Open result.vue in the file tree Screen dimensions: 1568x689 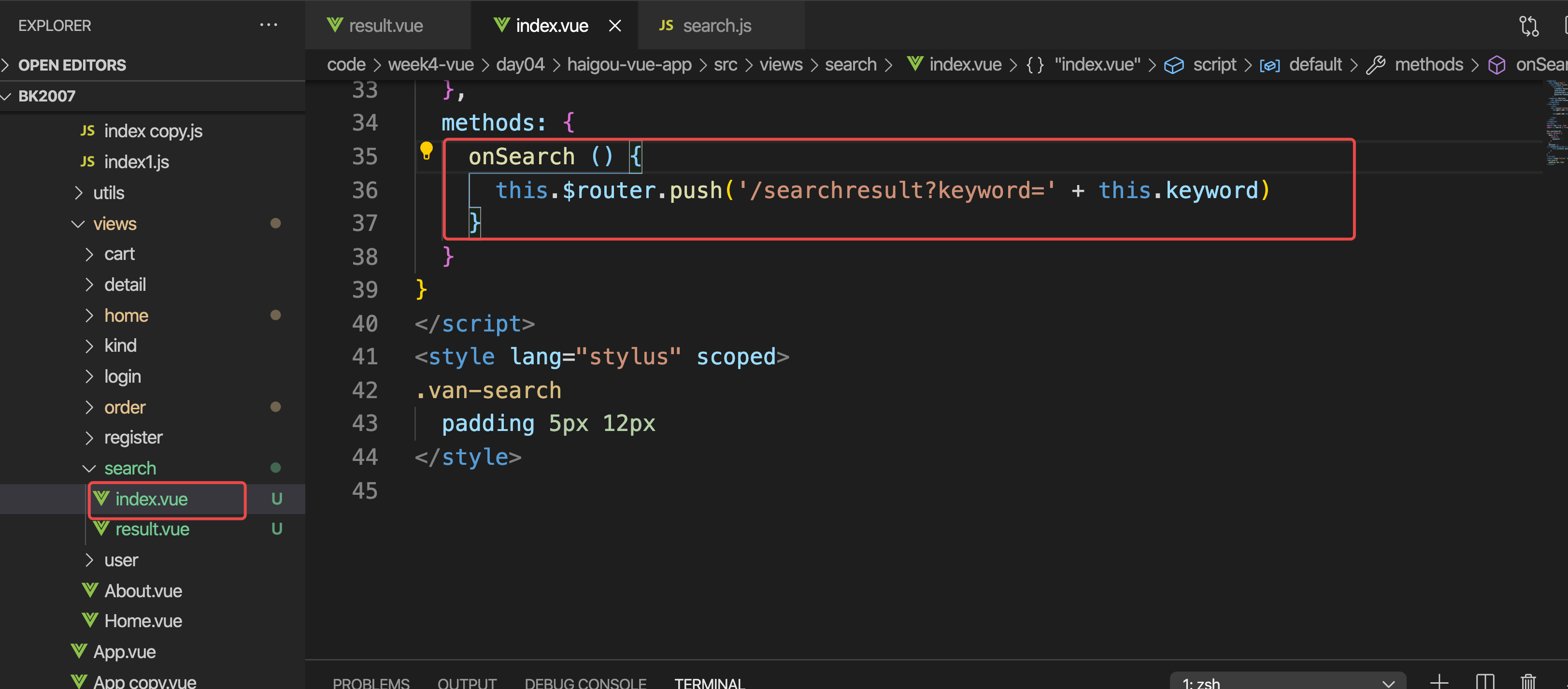[x=152, y=530]
